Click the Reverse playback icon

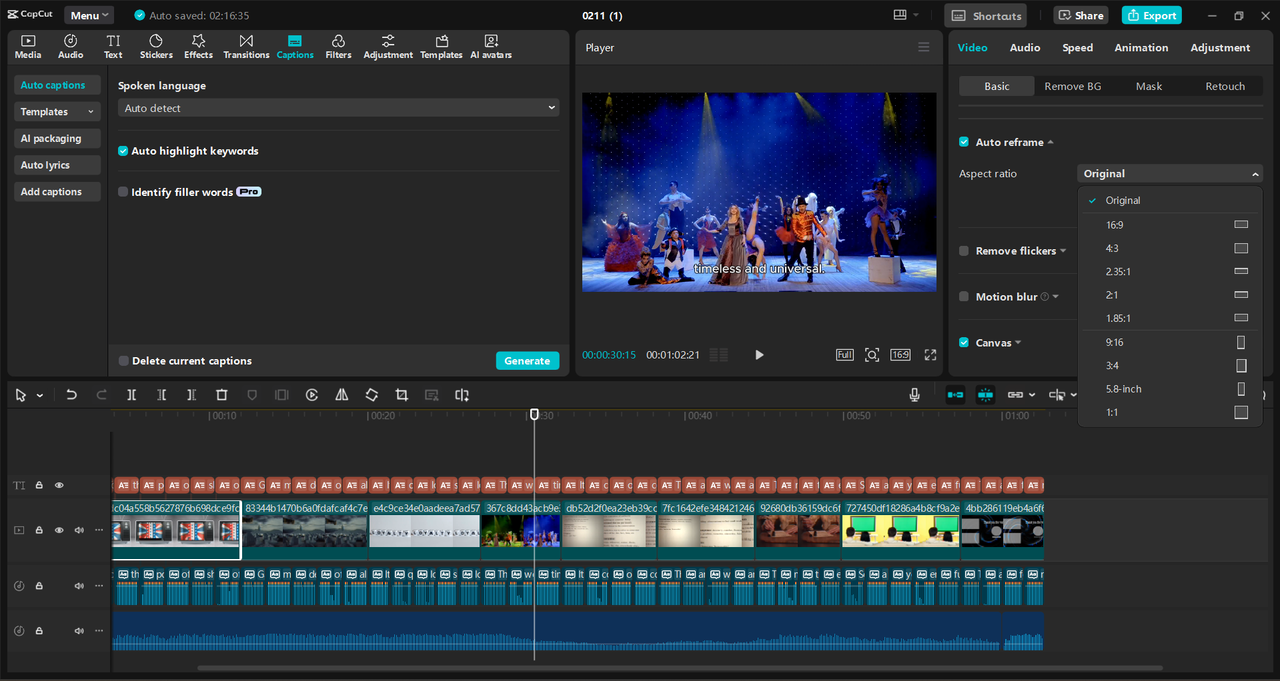[x=312, y=395]
